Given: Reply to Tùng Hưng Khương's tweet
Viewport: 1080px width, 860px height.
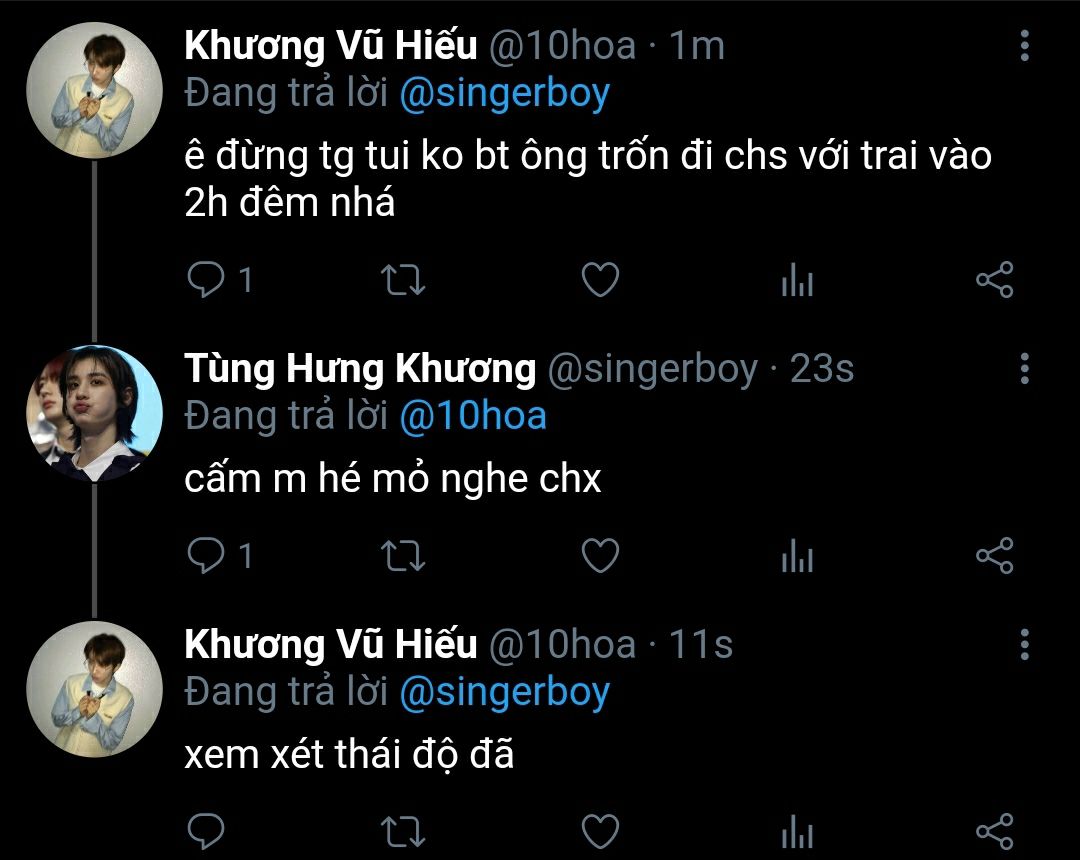Looking at the screenshot, I should [206, 556].
